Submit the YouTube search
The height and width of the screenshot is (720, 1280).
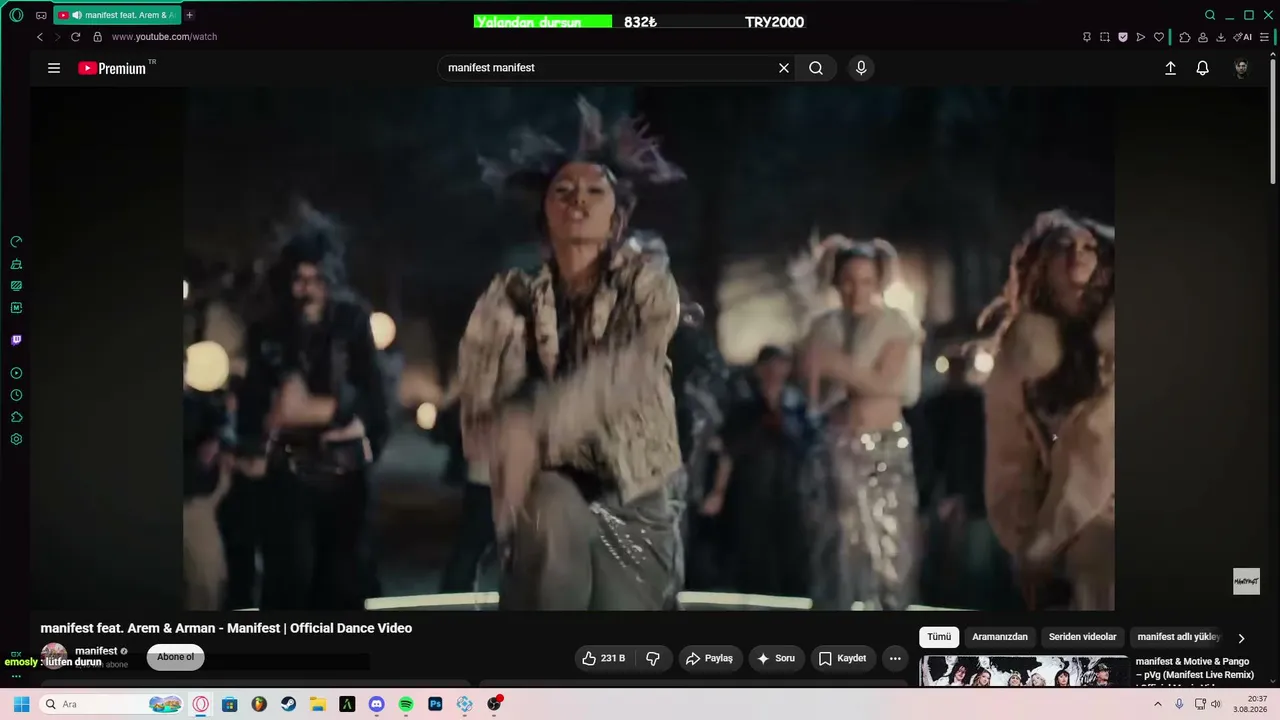816,68
